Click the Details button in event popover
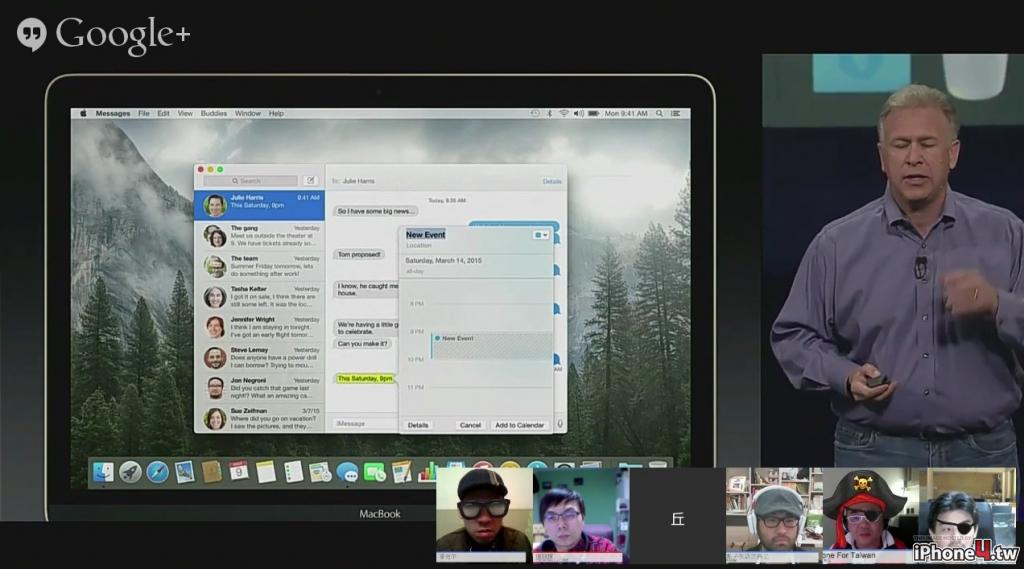This screenshot has height=569, width=1024. tap(418, 425)
